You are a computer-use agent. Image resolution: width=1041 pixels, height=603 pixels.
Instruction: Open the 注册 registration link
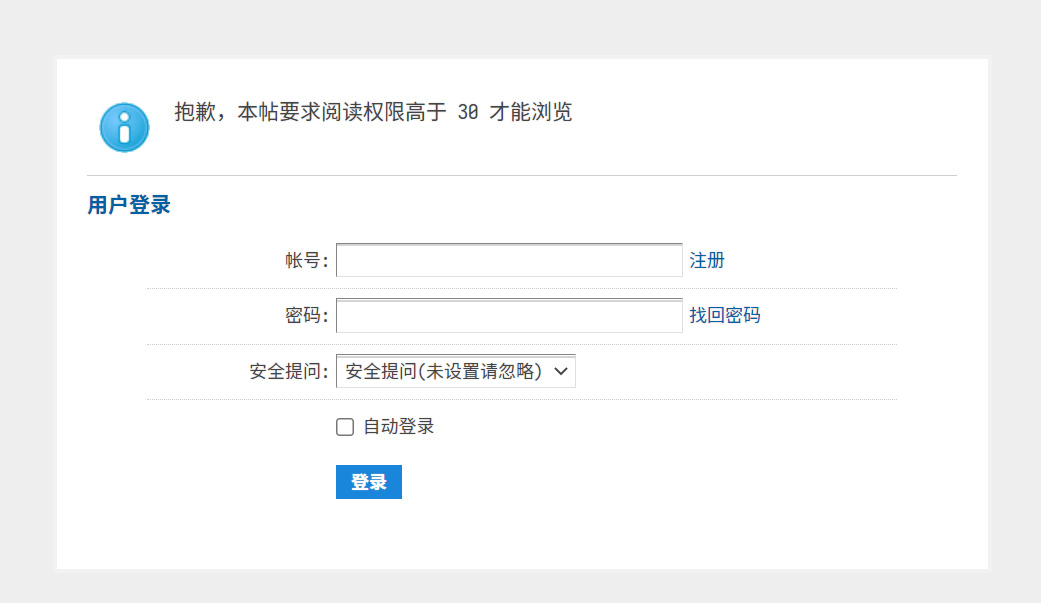point(707,261)
